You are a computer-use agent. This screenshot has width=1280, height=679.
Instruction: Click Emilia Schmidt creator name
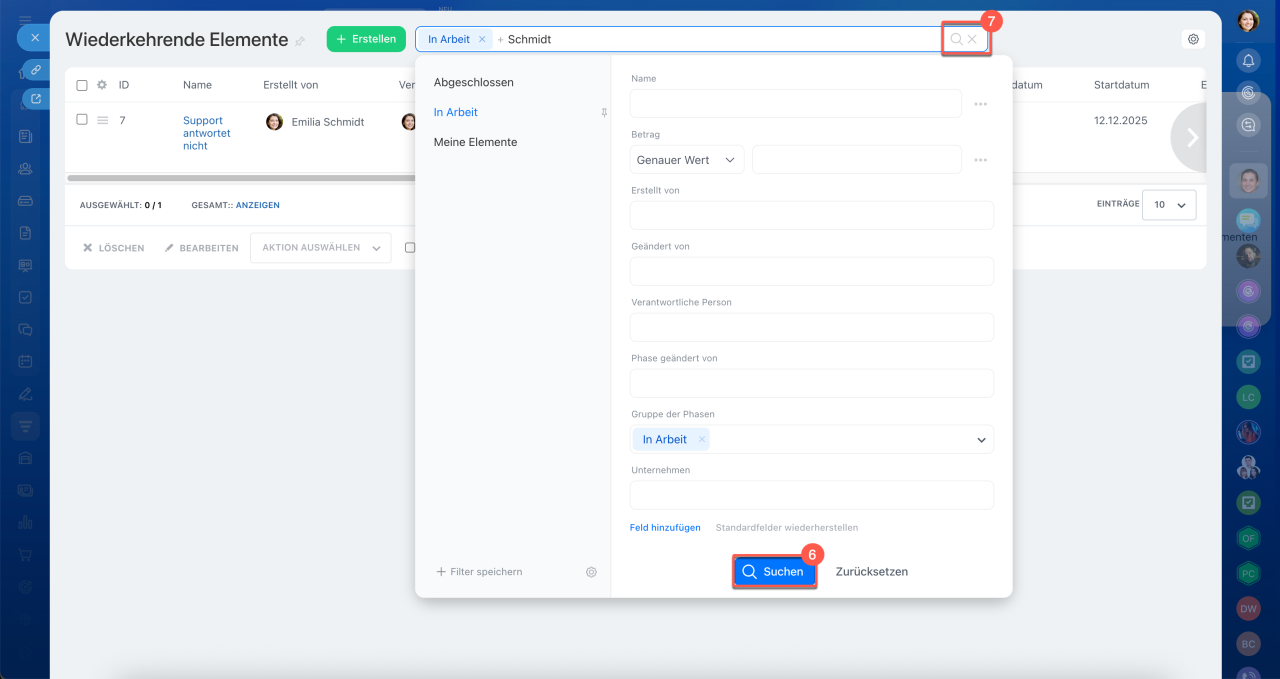328,122
